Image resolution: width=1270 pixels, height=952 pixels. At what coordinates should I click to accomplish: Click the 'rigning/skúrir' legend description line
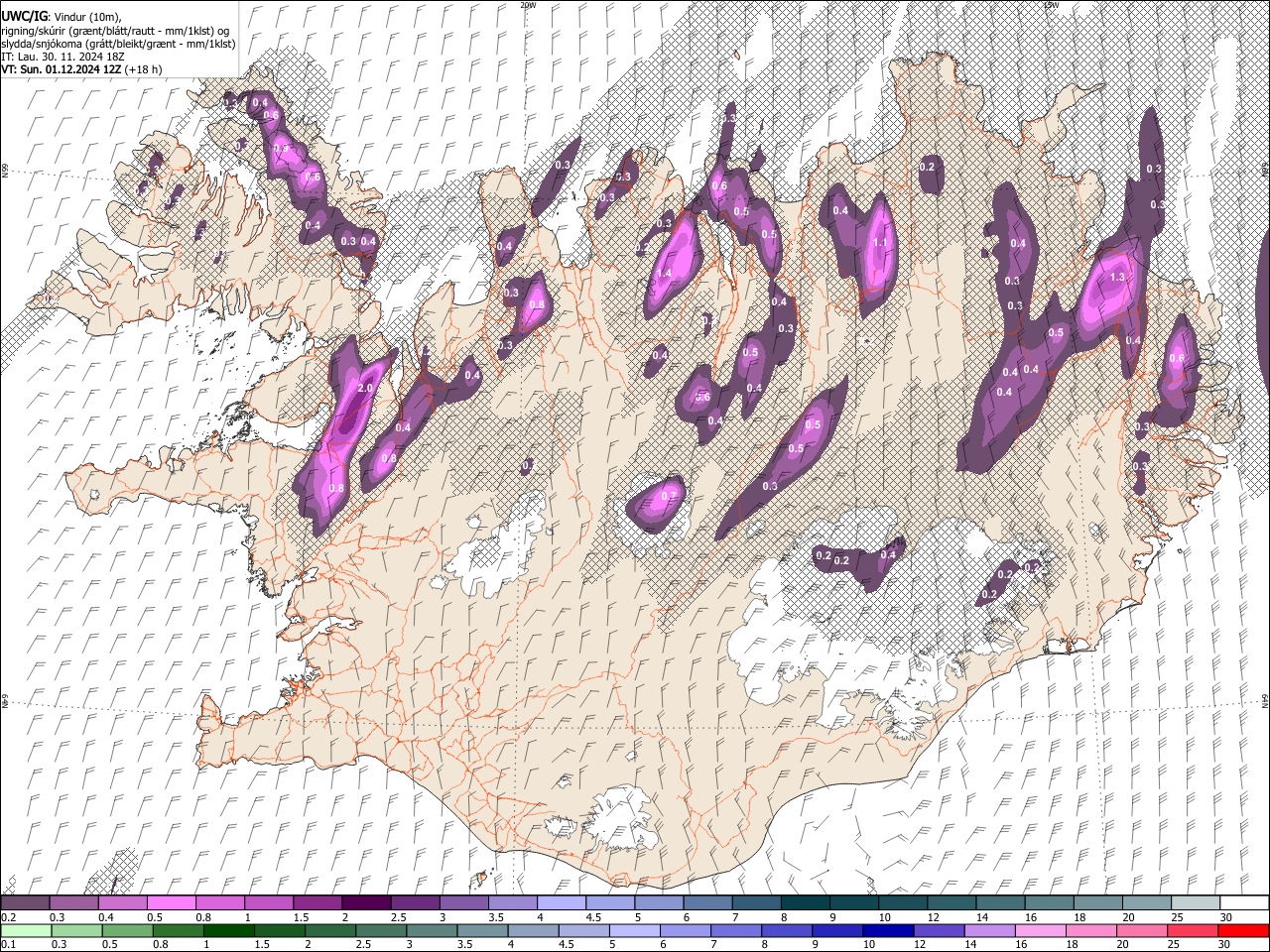[115, 31]
